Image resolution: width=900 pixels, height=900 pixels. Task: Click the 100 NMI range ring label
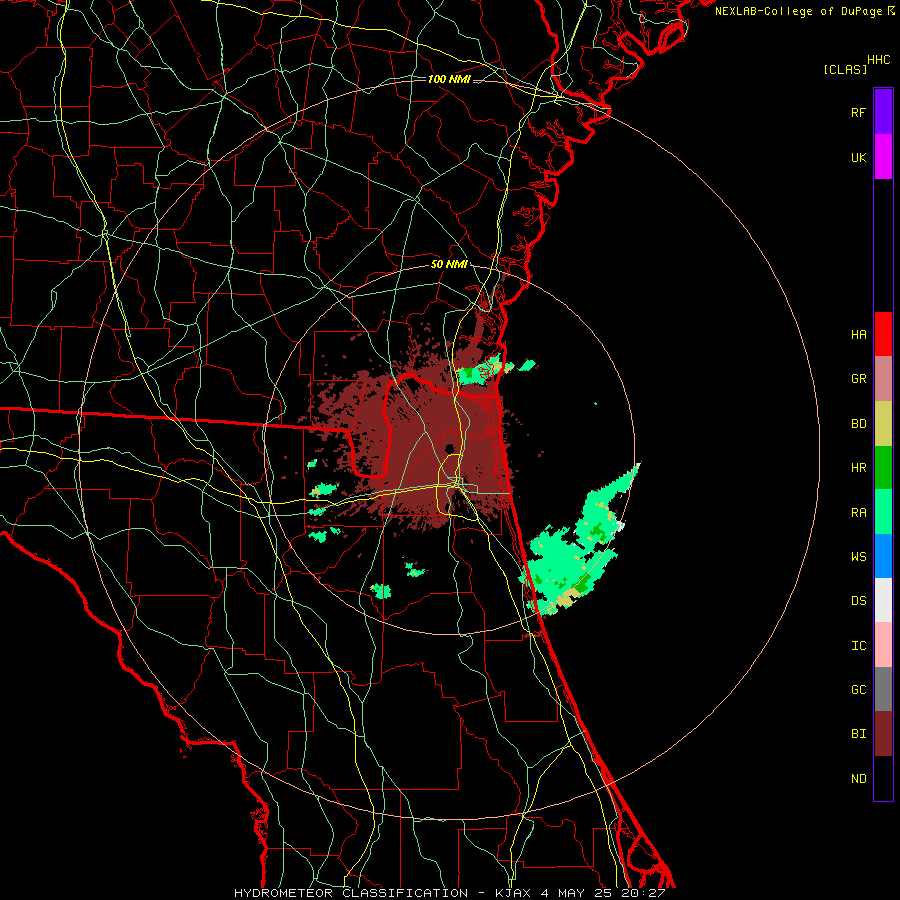point(449,79)
